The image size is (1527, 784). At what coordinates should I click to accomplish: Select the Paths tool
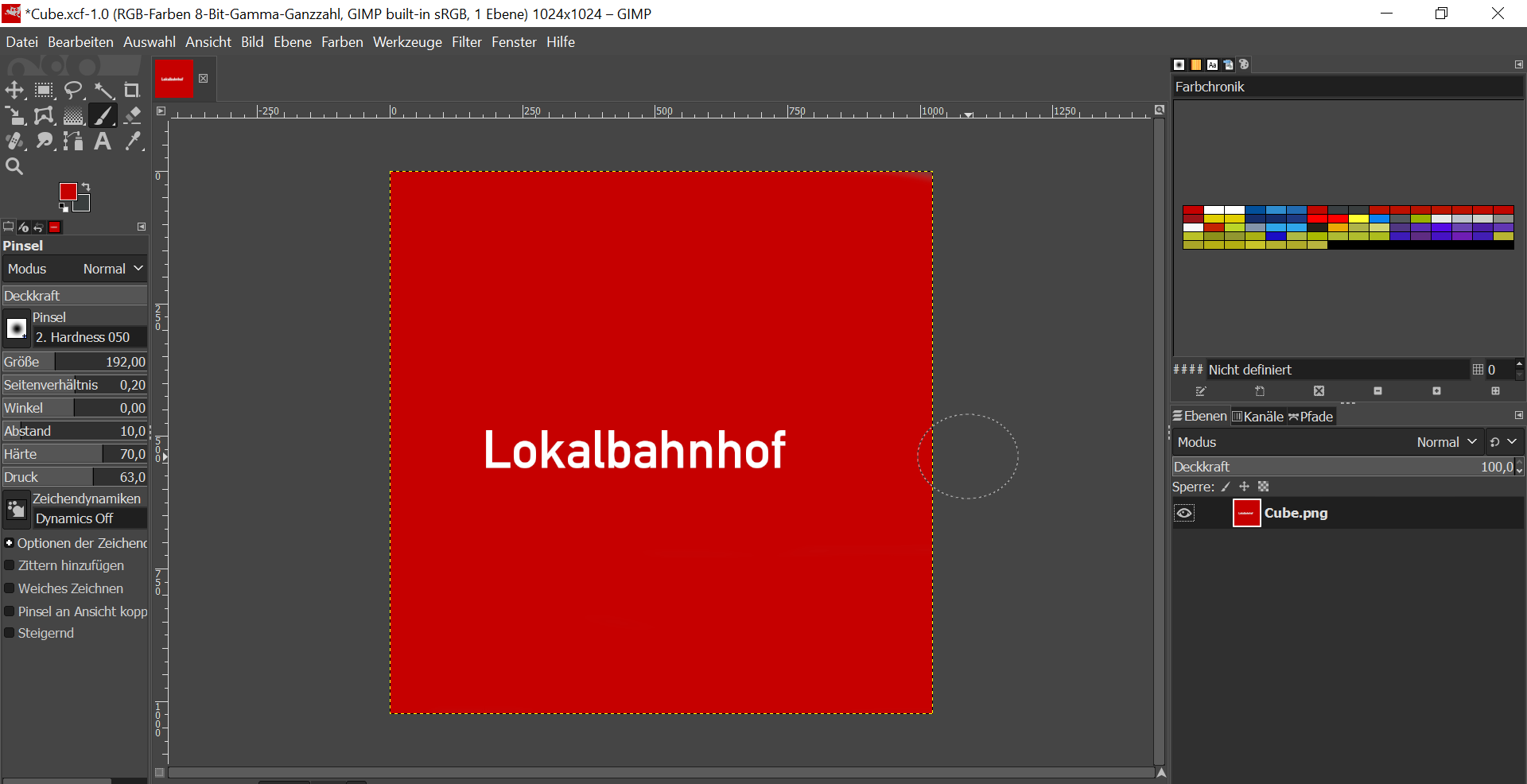(x=73, y=142)
